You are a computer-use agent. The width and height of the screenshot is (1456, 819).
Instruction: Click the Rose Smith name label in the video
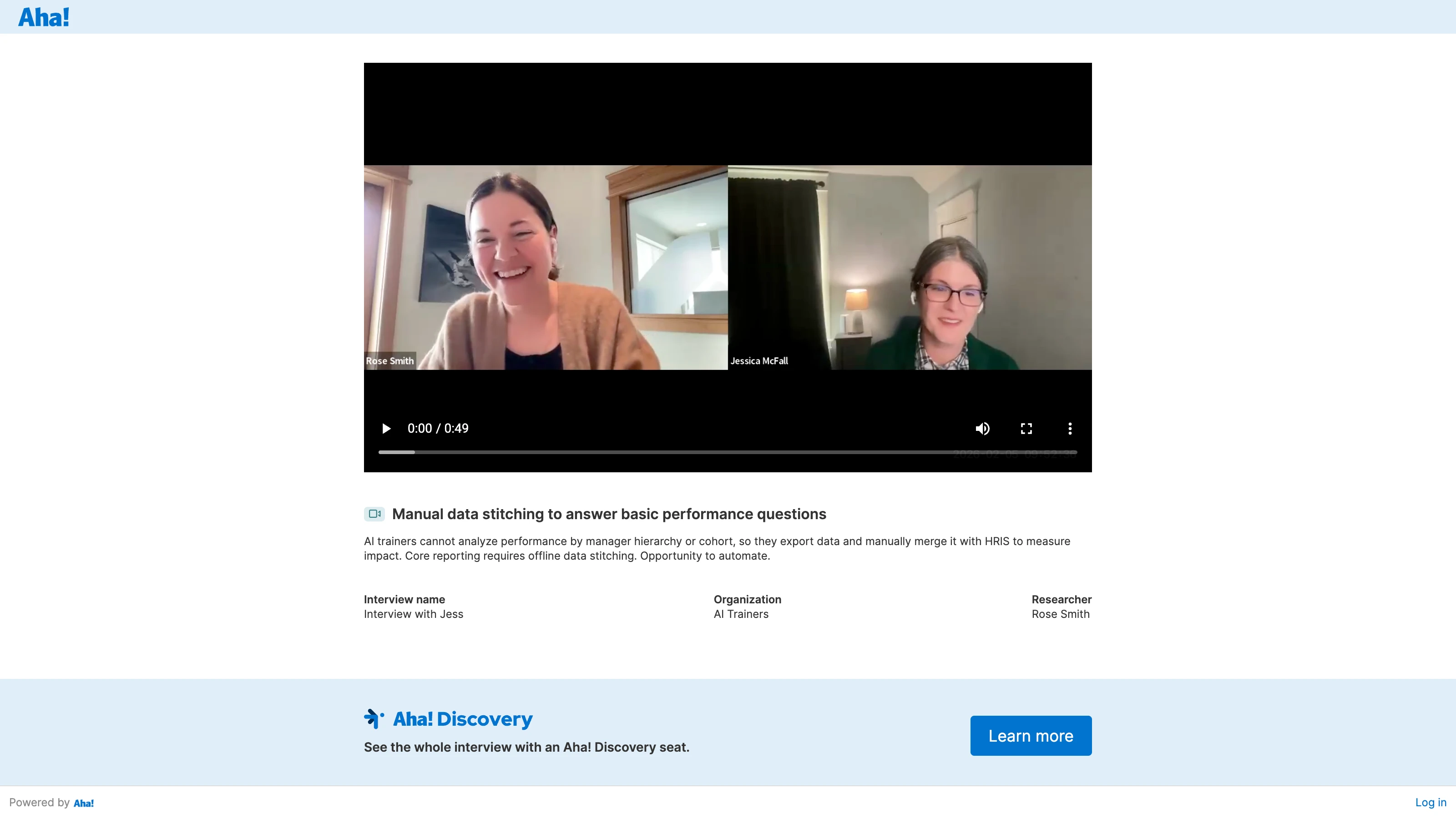[x=389, y=361]
